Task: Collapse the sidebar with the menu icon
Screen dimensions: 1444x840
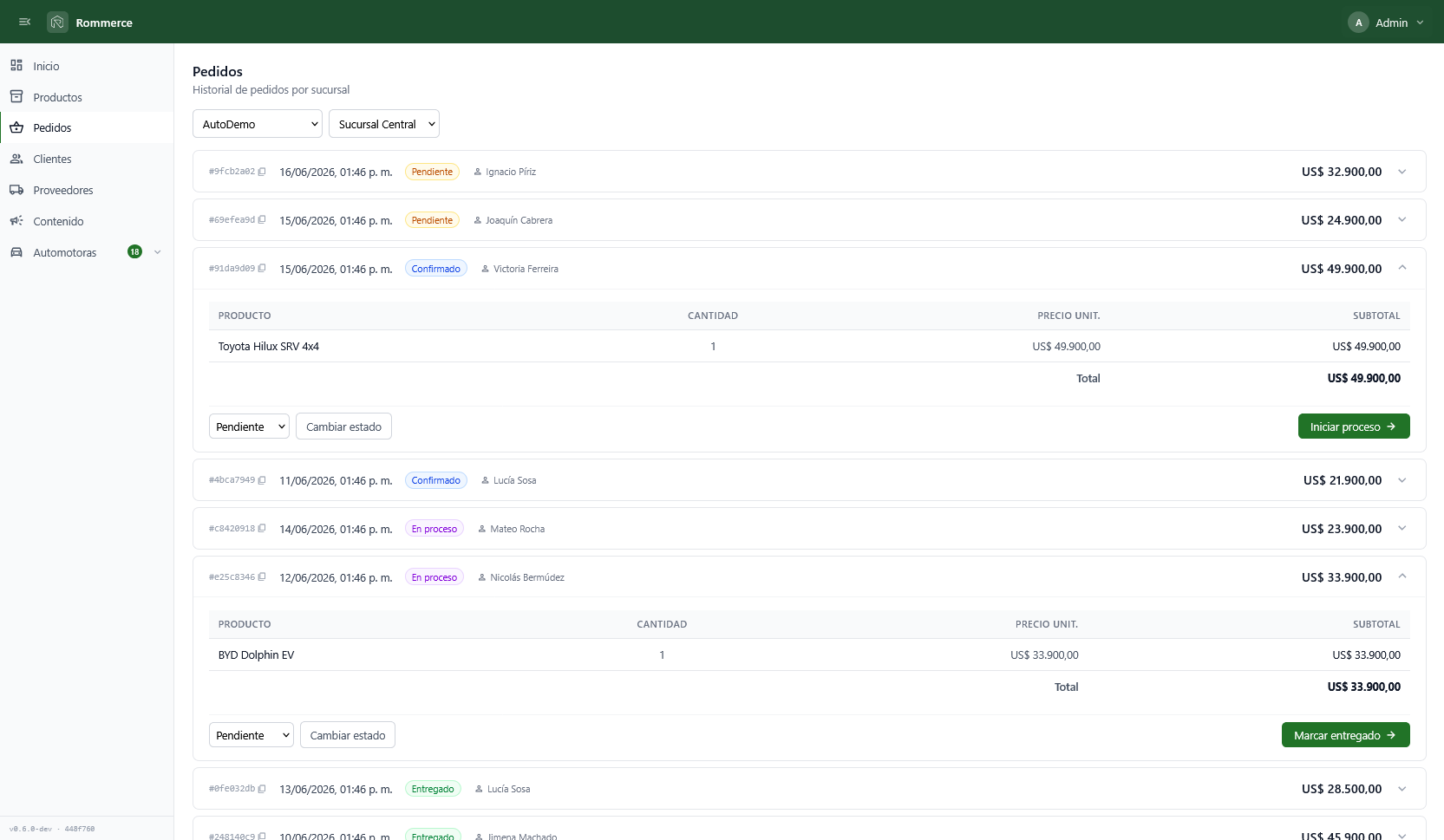Action: pos(24,22)
